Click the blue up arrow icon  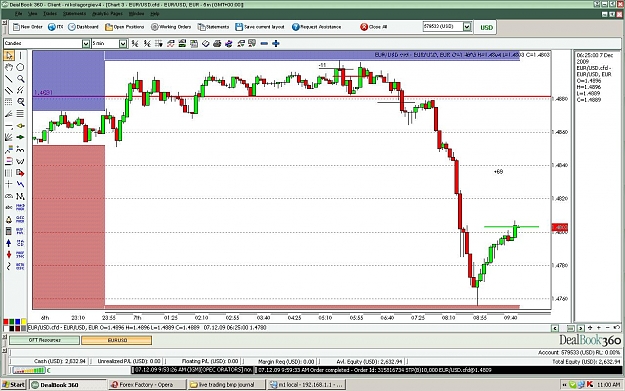[x=9, y=243]
